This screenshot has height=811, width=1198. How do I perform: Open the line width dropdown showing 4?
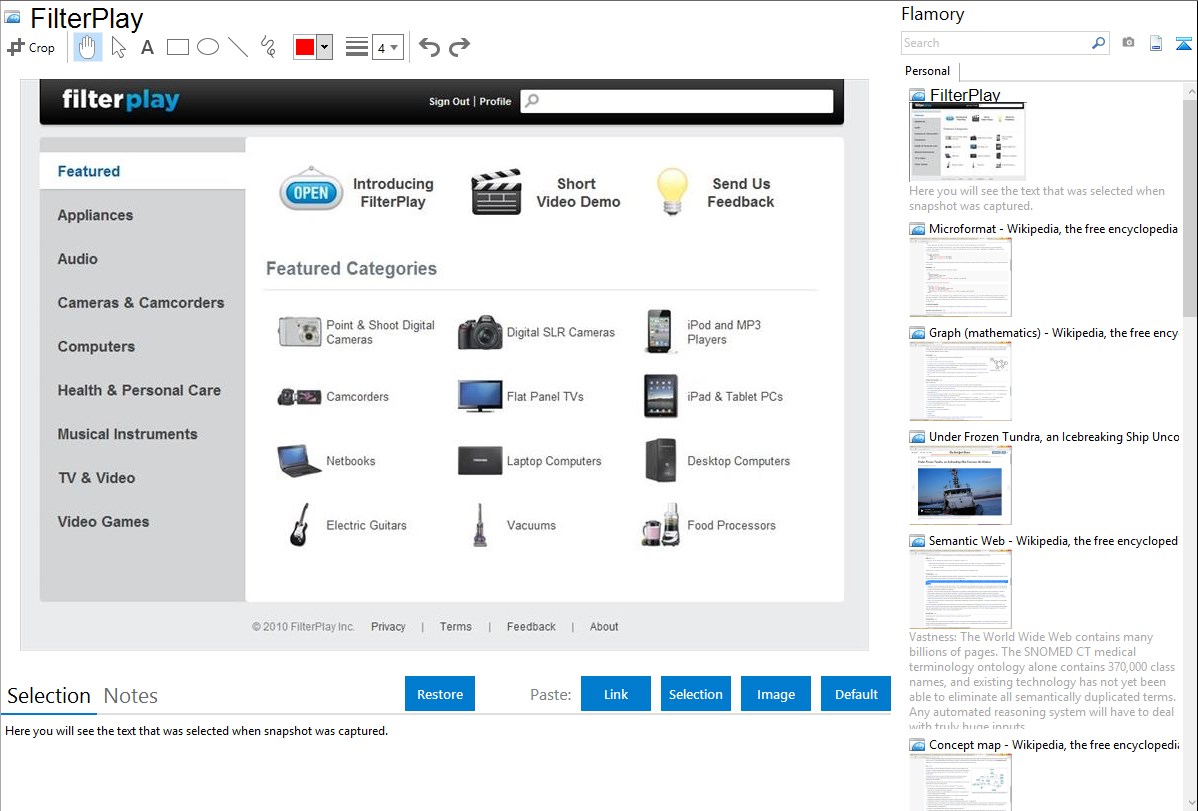(387, 47)
